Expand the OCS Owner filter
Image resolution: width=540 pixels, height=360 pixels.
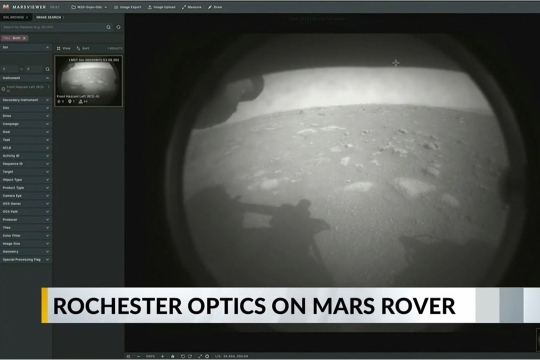tap(26, 204)
